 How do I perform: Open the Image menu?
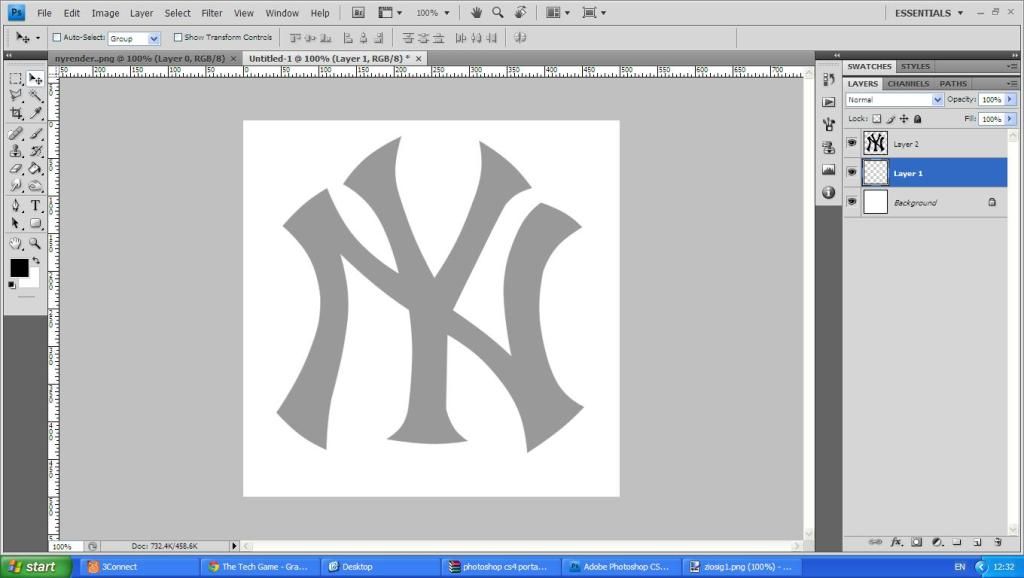pyautogui.click(x=105, y=13)
